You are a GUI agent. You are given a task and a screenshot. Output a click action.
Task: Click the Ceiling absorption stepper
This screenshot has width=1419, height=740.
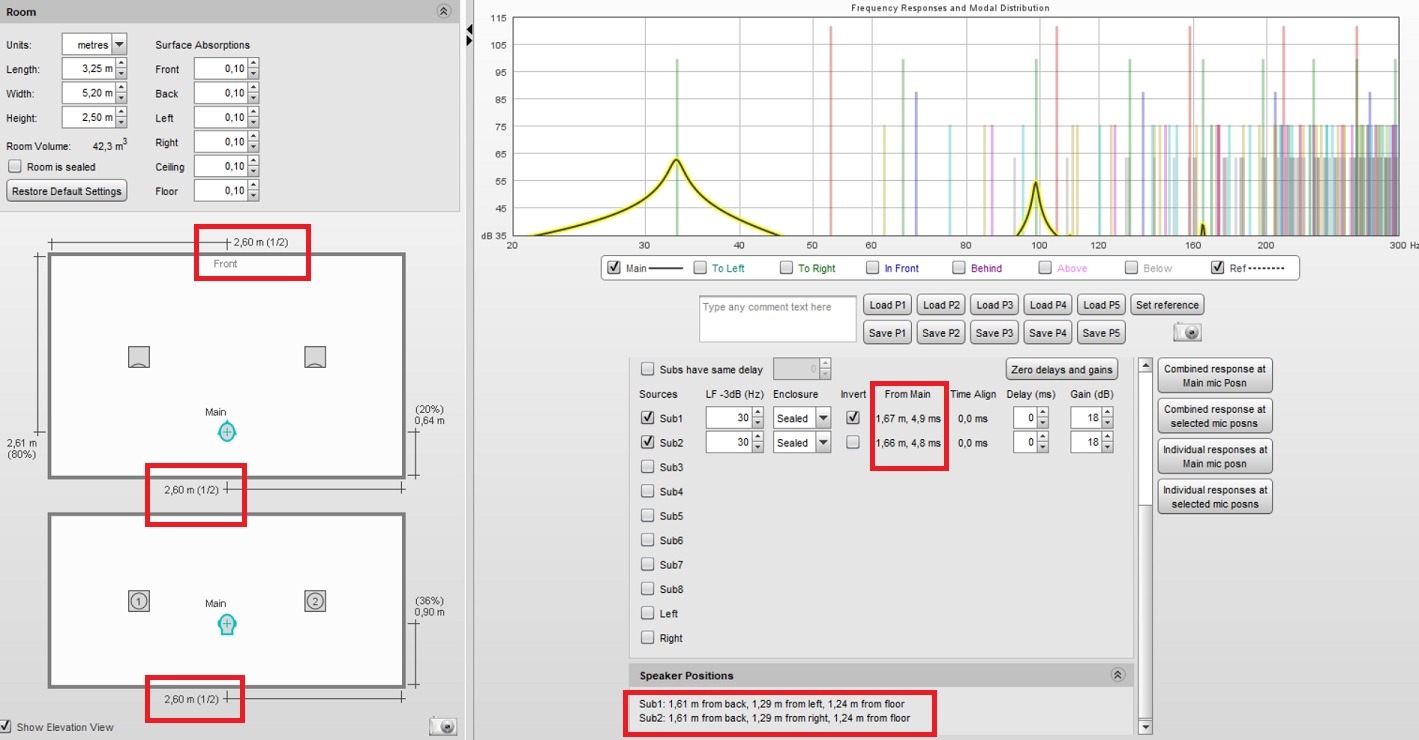pyautogui.click(x=253, y=166)
